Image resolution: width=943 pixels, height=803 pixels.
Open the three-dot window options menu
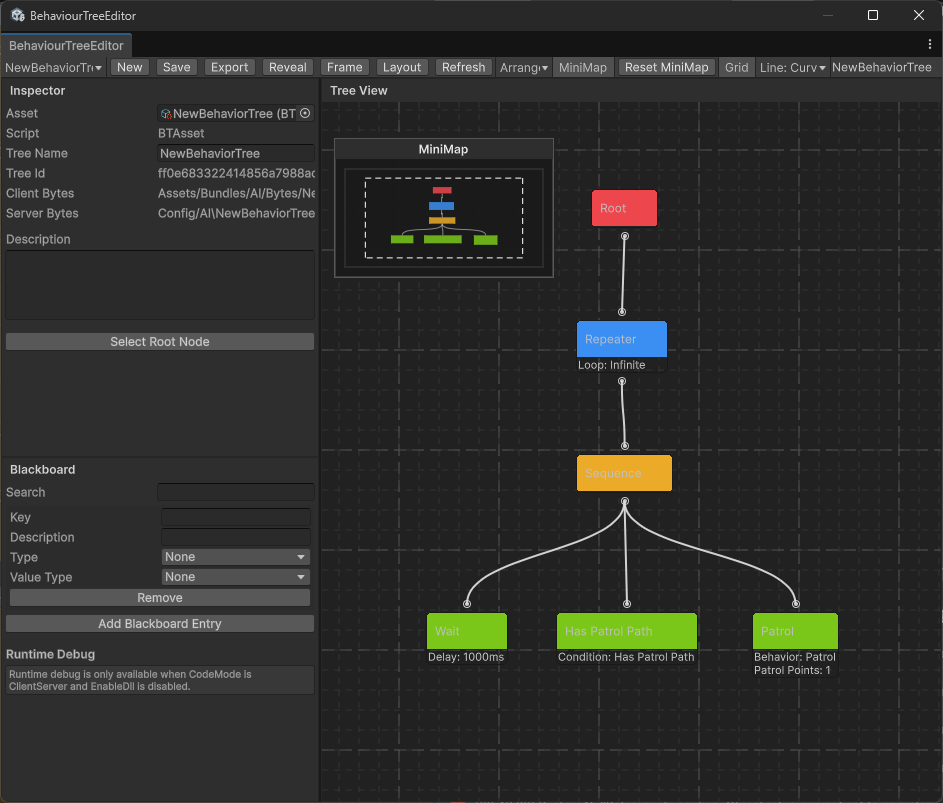tap(930, 45)
